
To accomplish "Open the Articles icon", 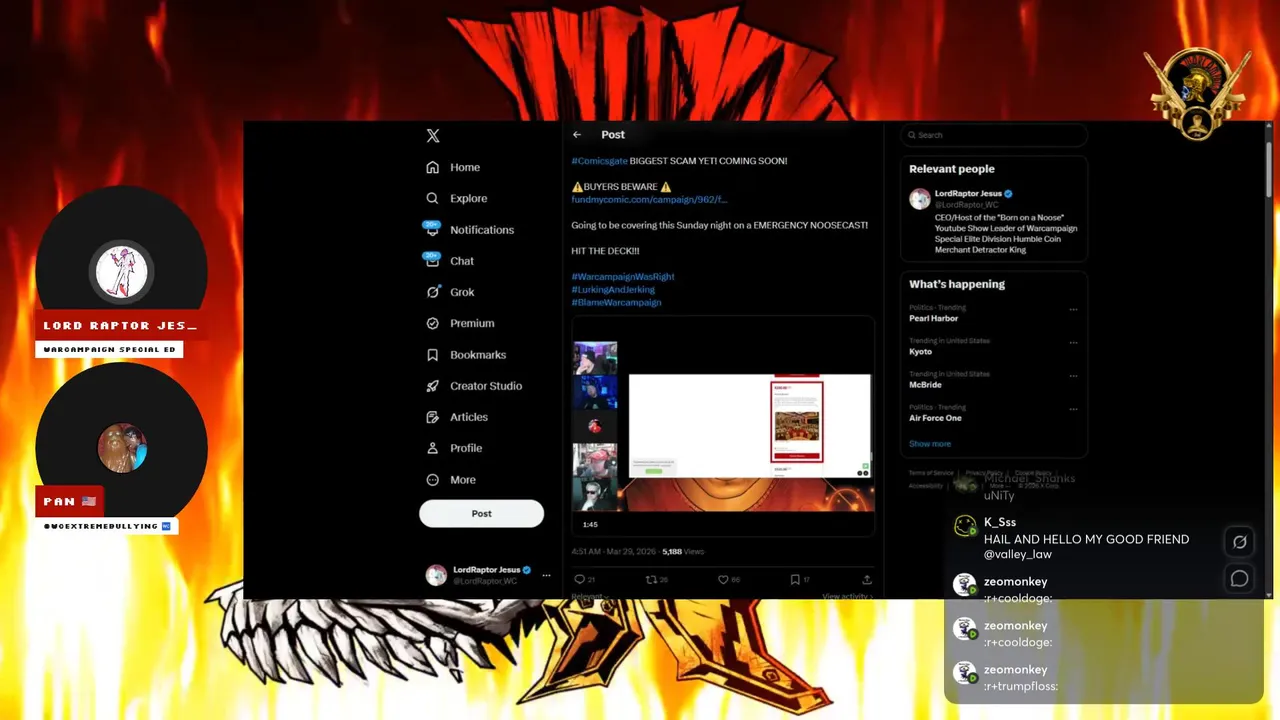I will tap(432, 417).
